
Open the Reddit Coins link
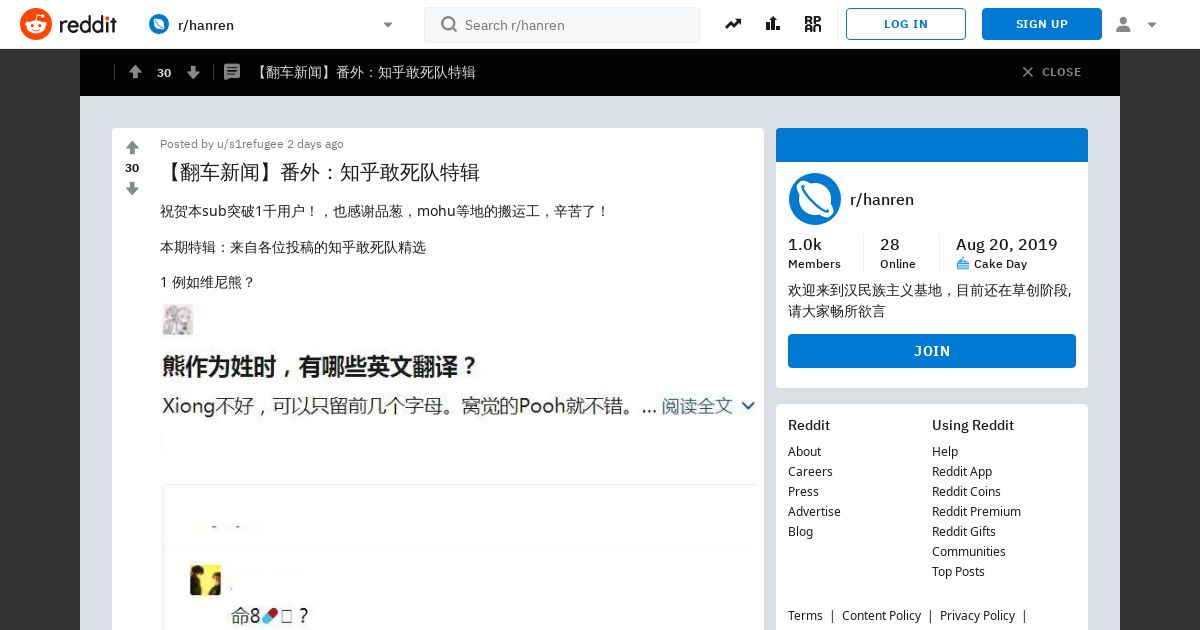(966, 491)
